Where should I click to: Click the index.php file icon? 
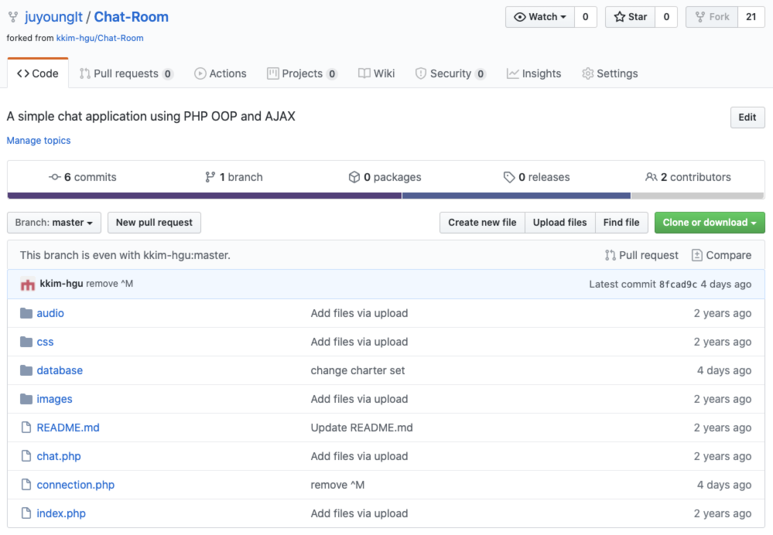tap(26, 513)
